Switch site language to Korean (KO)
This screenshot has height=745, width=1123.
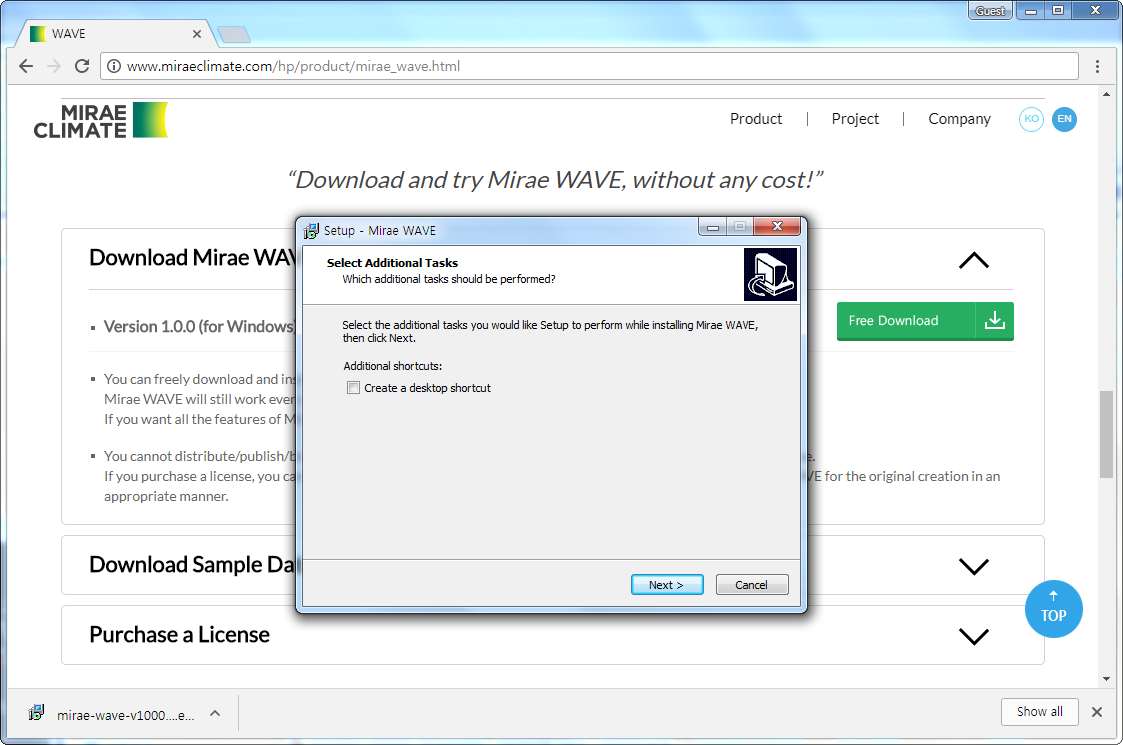coord(1031,119)
